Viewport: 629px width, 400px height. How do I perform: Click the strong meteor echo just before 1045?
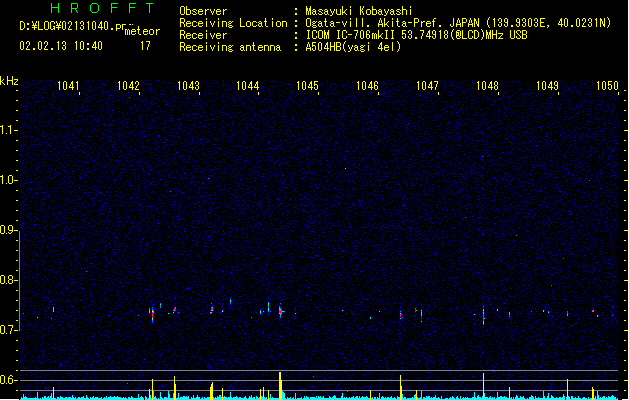(x=281, y=311)
